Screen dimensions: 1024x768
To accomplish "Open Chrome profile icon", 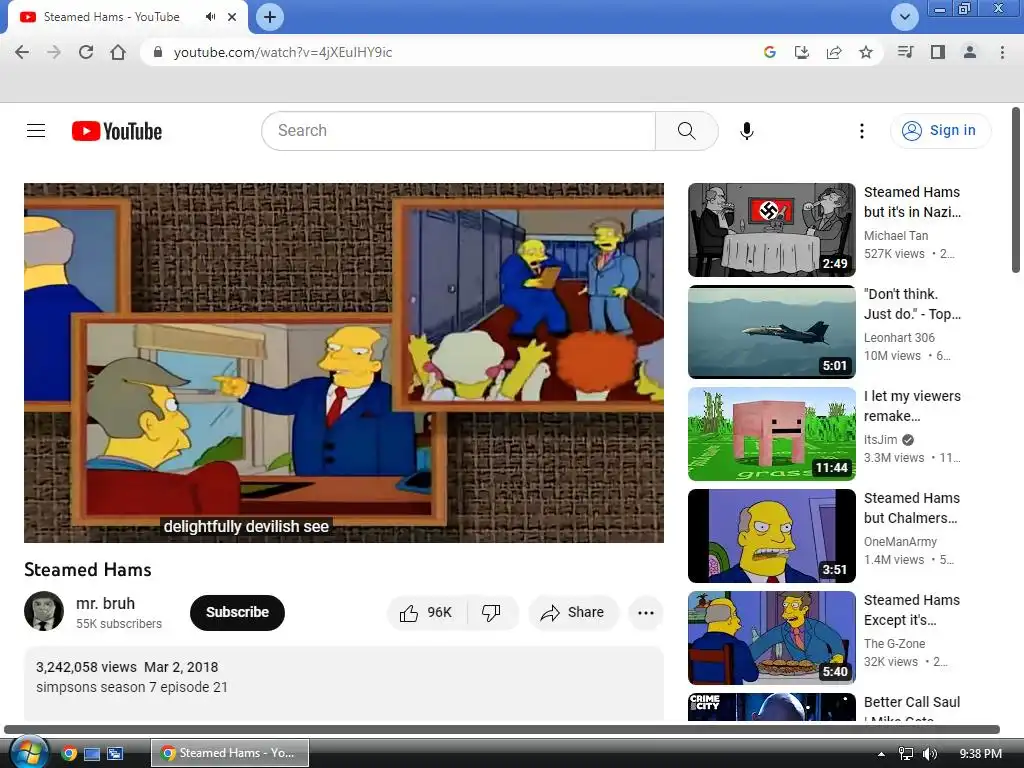I will [970, 52].
